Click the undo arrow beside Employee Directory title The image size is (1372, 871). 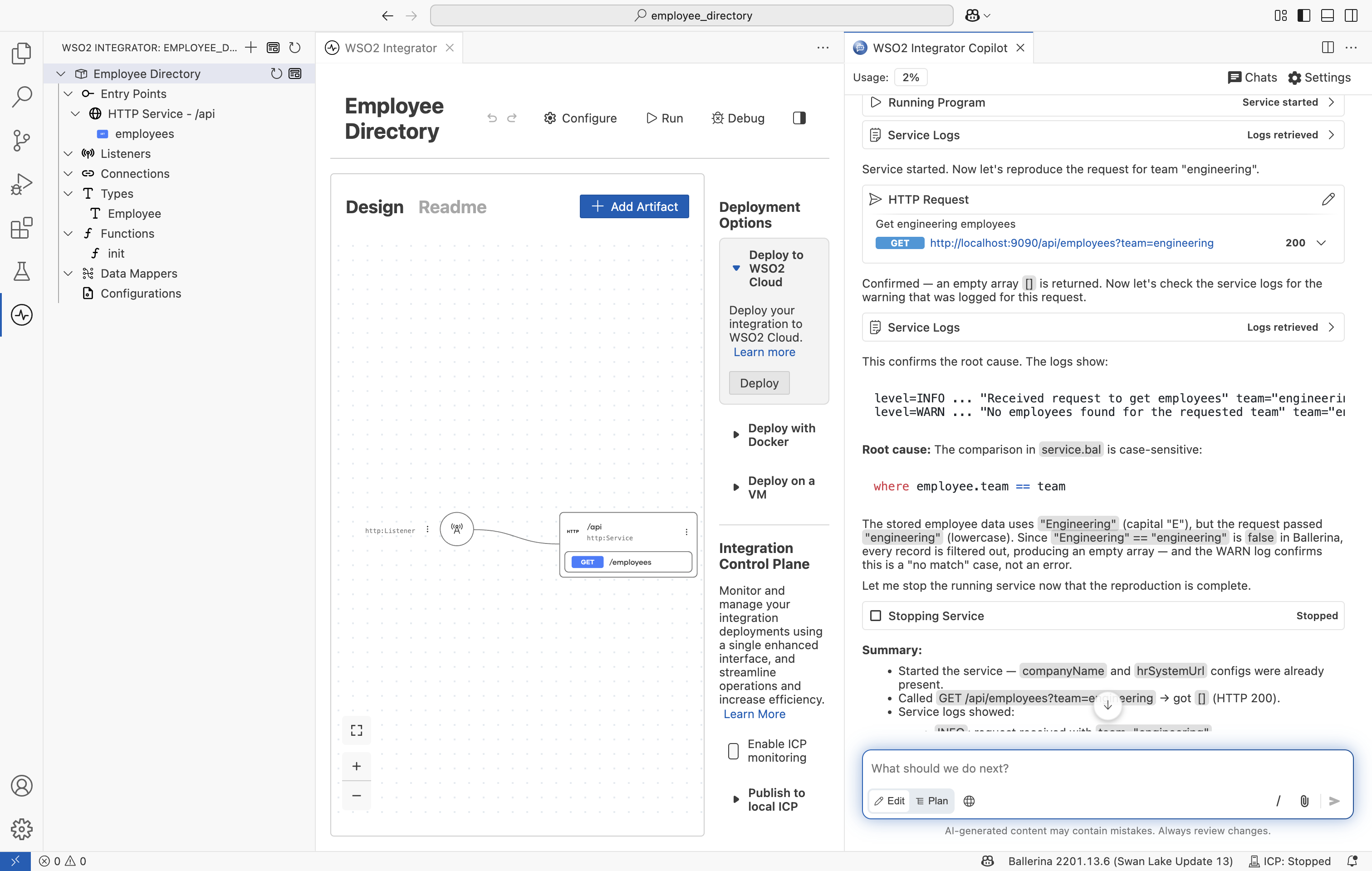492,118
